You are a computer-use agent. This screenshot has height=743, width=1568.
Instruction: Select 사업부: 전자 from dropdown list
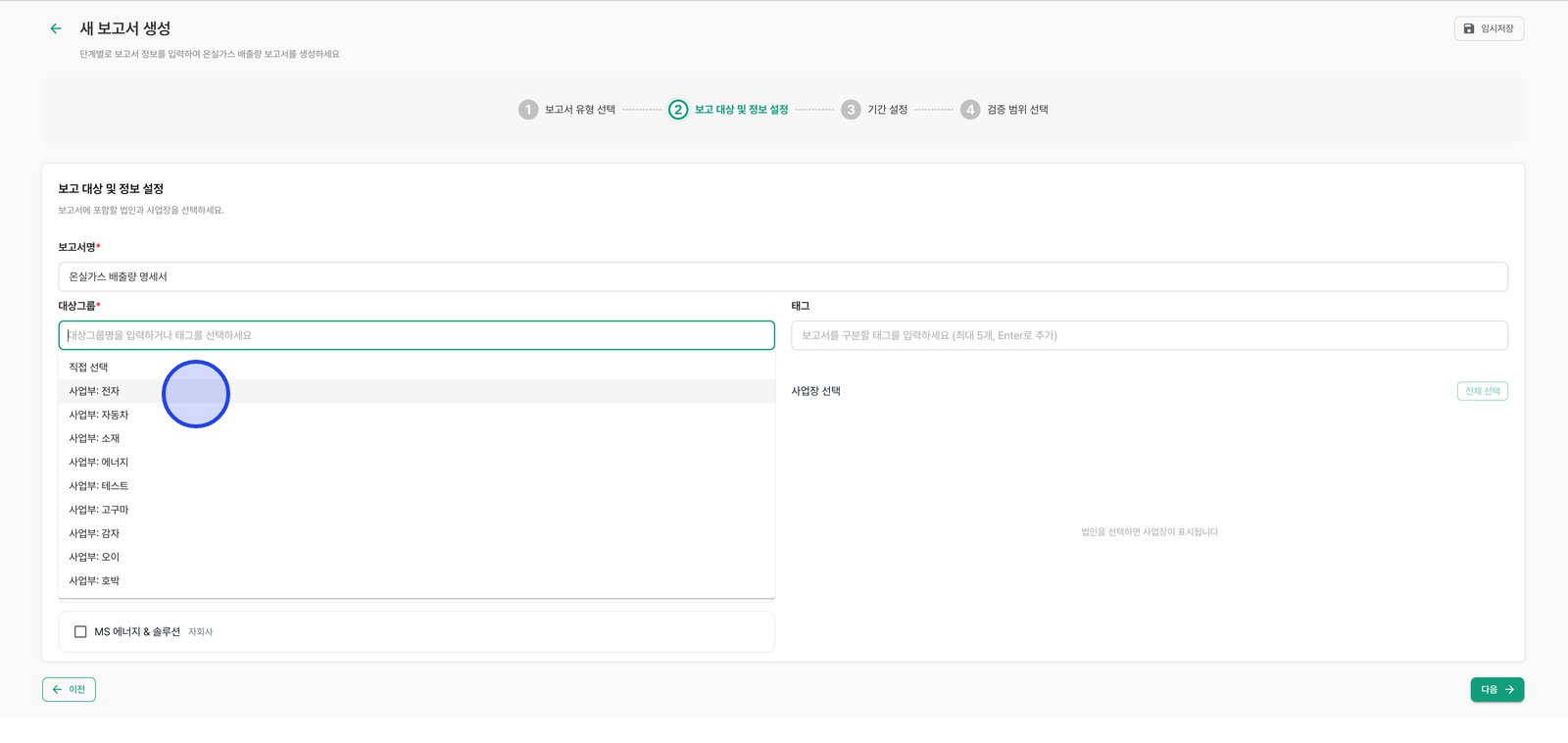(x=416, y=391)
